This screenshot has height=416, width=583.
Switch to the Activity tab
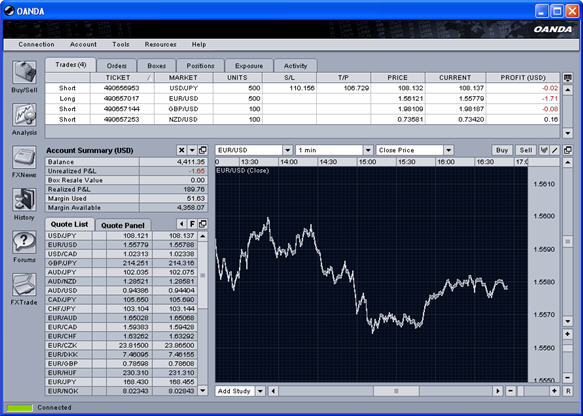(296, 66)
